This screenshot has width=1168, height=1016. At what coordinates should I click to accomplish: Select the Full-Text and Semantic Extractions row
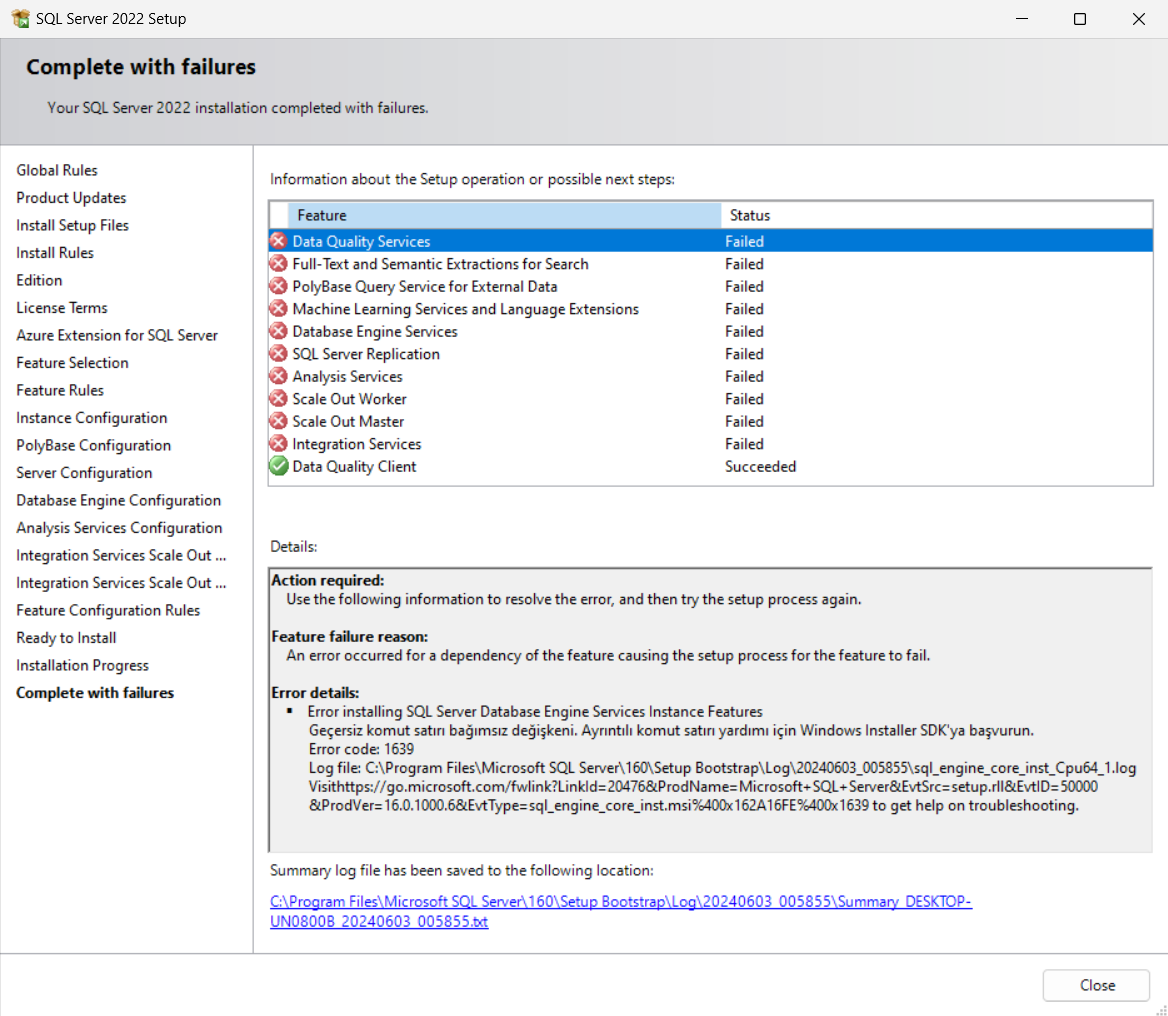click(711, 264)
